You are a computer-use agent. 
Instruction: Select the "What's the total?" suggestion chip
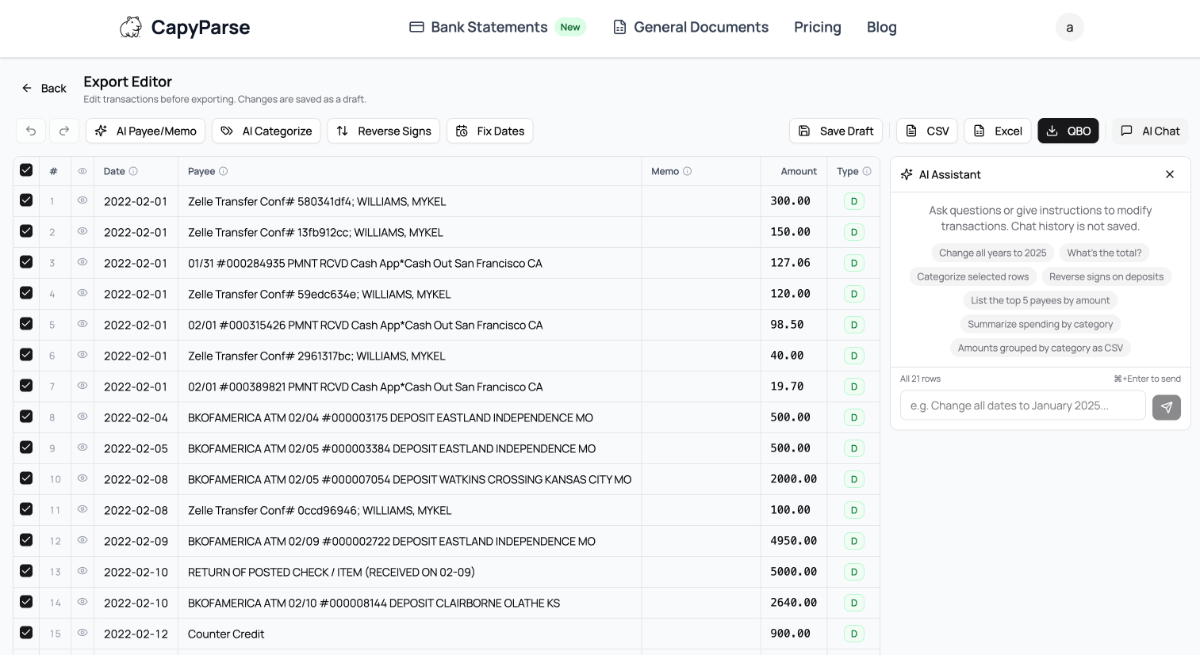click(x=1104, y=253)
